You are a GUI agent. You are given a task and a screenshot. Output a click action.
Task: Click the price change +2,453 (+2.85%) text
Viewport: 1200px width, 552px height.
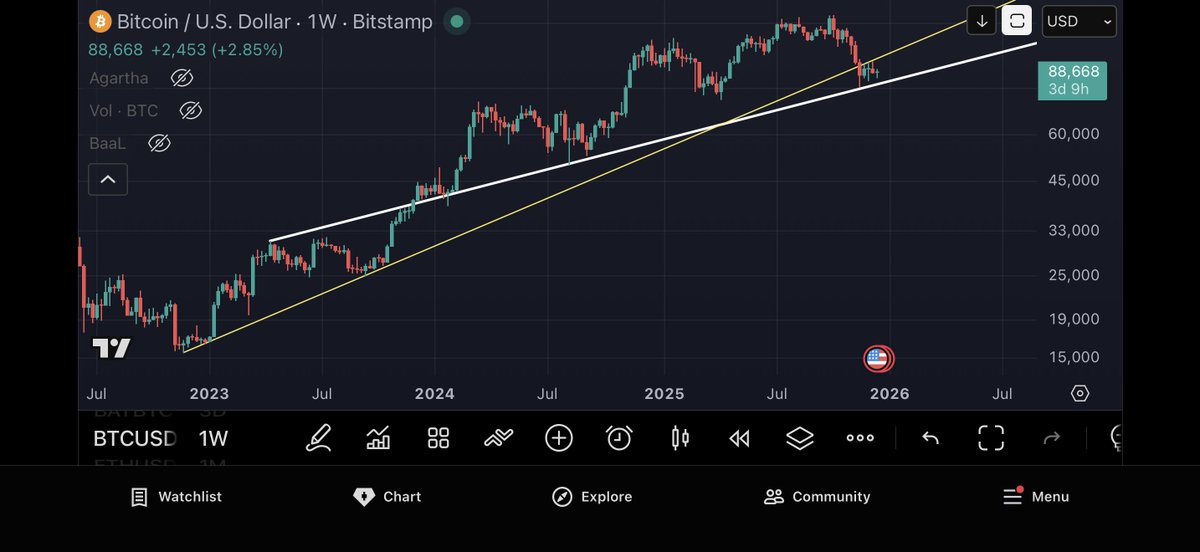click(x=217, y=49)
